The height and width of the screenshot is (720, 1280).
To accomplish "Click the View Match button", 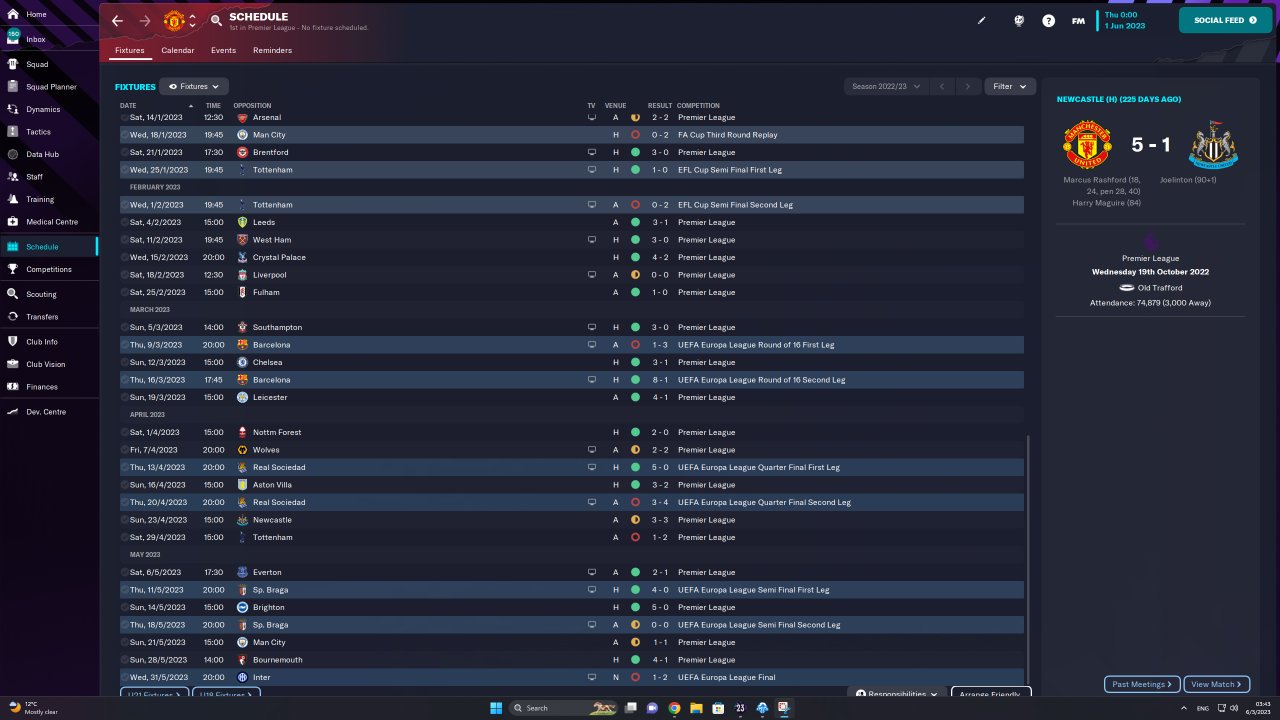I will point(1217,685).
